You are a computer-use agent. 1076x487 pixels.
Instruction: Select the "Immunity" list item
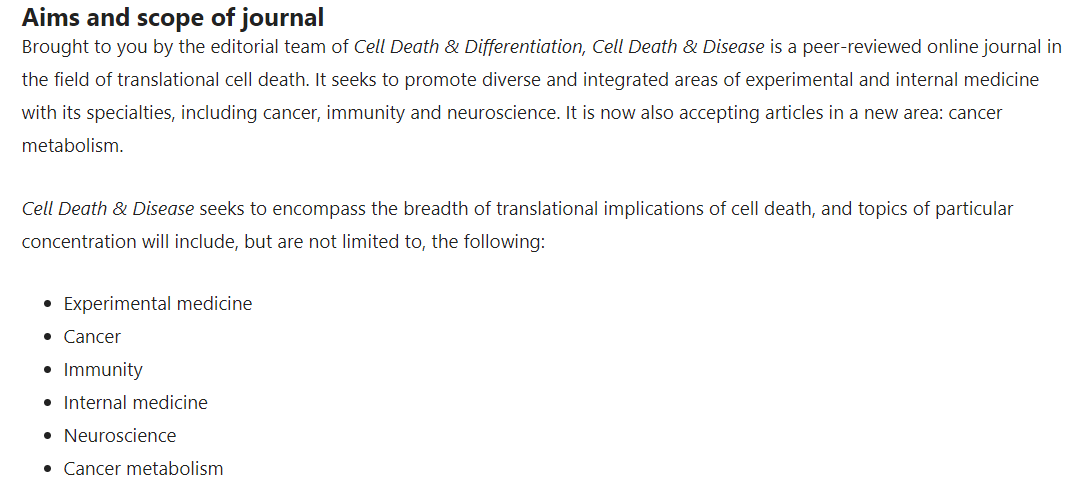coord(103,370)
